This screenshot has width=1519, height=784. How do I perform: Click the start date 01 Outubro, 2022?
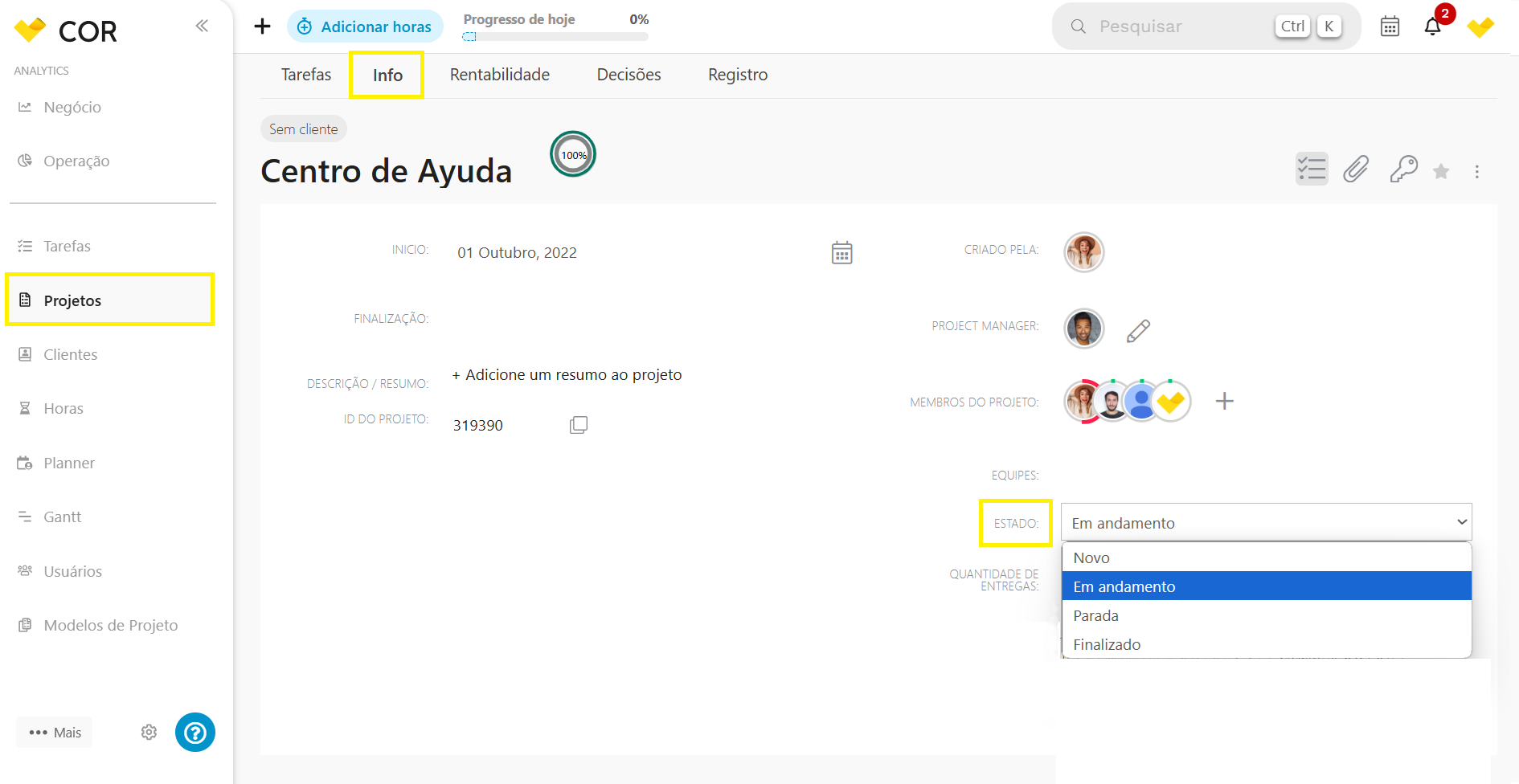[x=518, y=252]
